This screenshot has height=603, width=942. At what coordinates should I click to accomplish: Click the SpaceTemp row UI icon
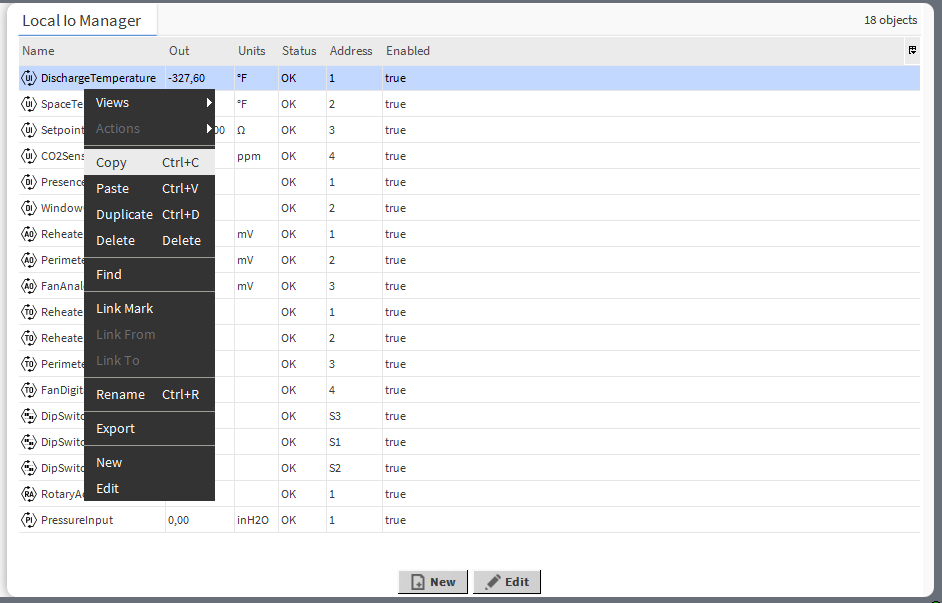(x=29, y=104)
